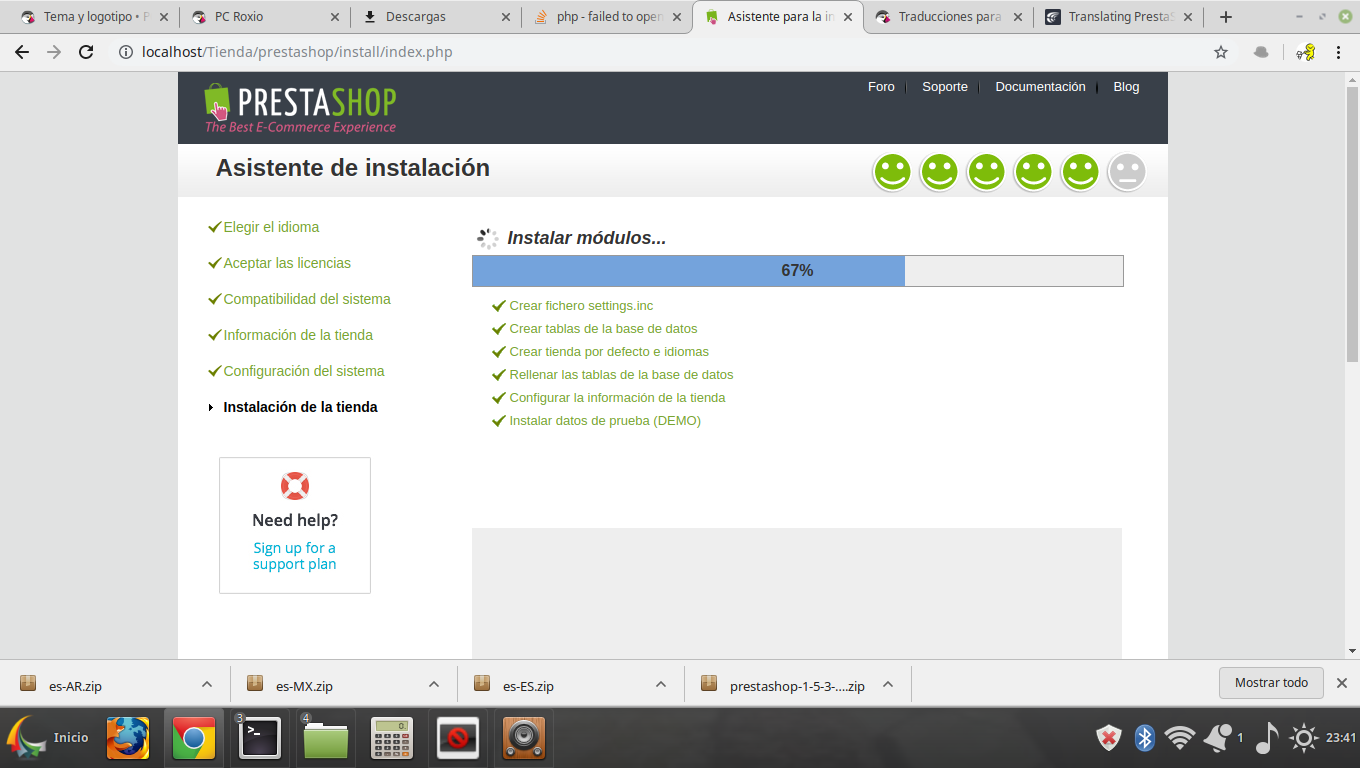Open the Foro link
Image resolution: width=1360 pixels, height=768 pixels.
[x=881, y=87]
